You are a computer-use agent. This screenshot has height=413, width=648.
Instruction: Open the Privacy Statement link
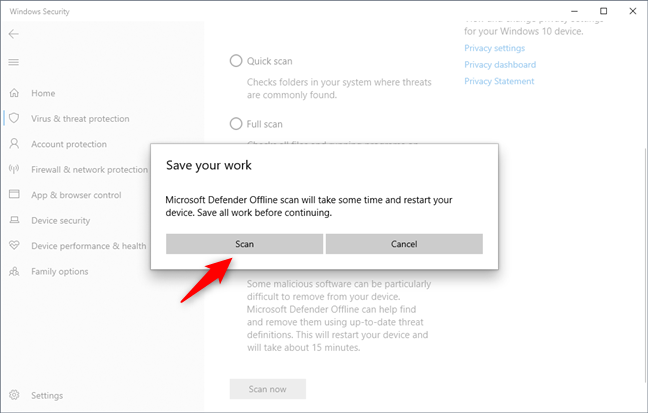pos(499,81)
